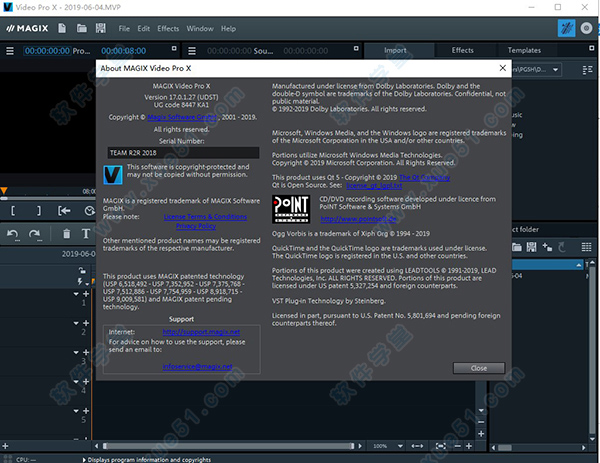Open the source monitor hamburger menu
This screenshot has width=600, height=463.
tap(192, 51)
